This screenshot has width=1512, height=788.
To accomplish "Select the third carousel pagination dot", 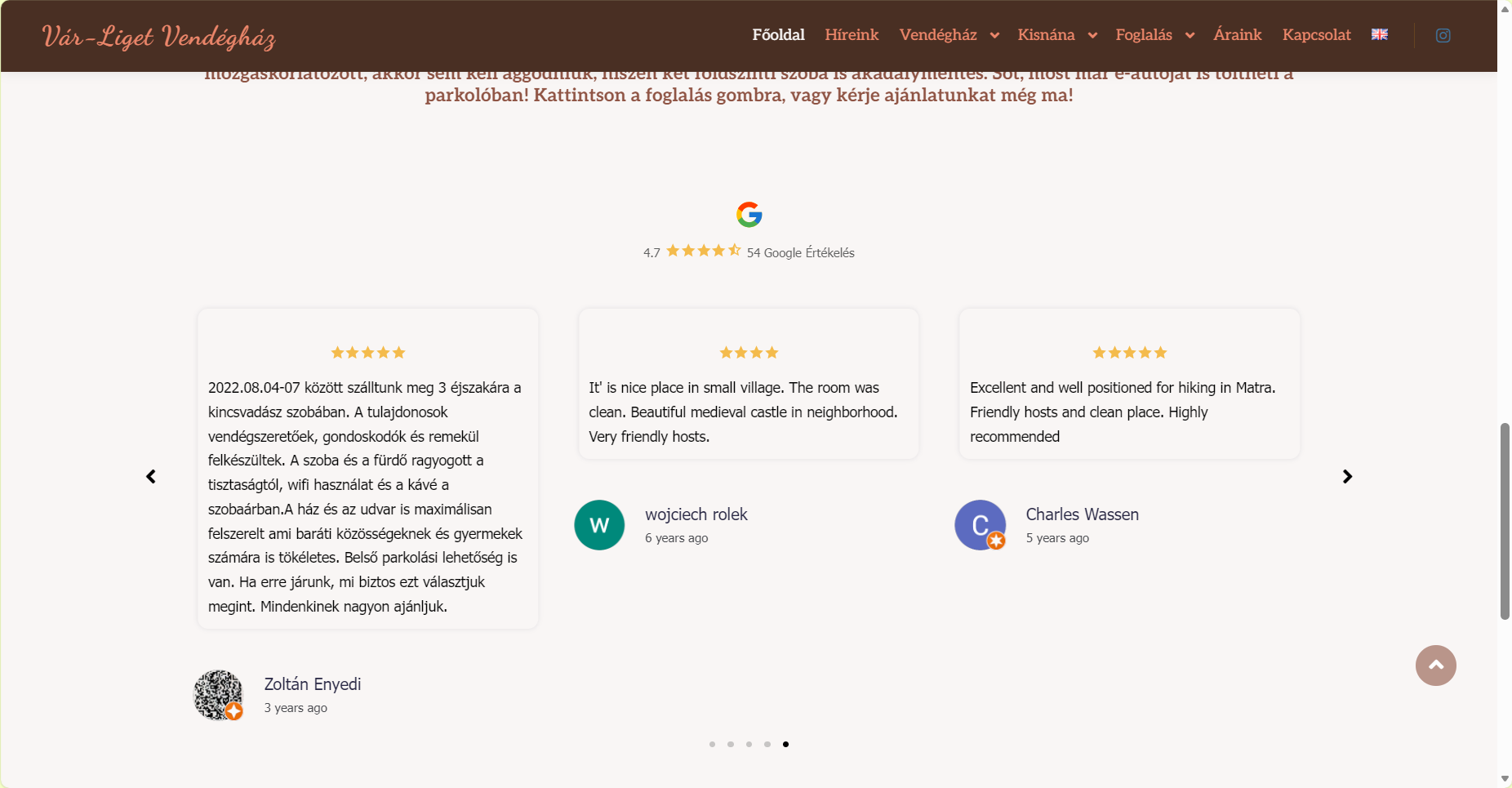I will [749, 744].
